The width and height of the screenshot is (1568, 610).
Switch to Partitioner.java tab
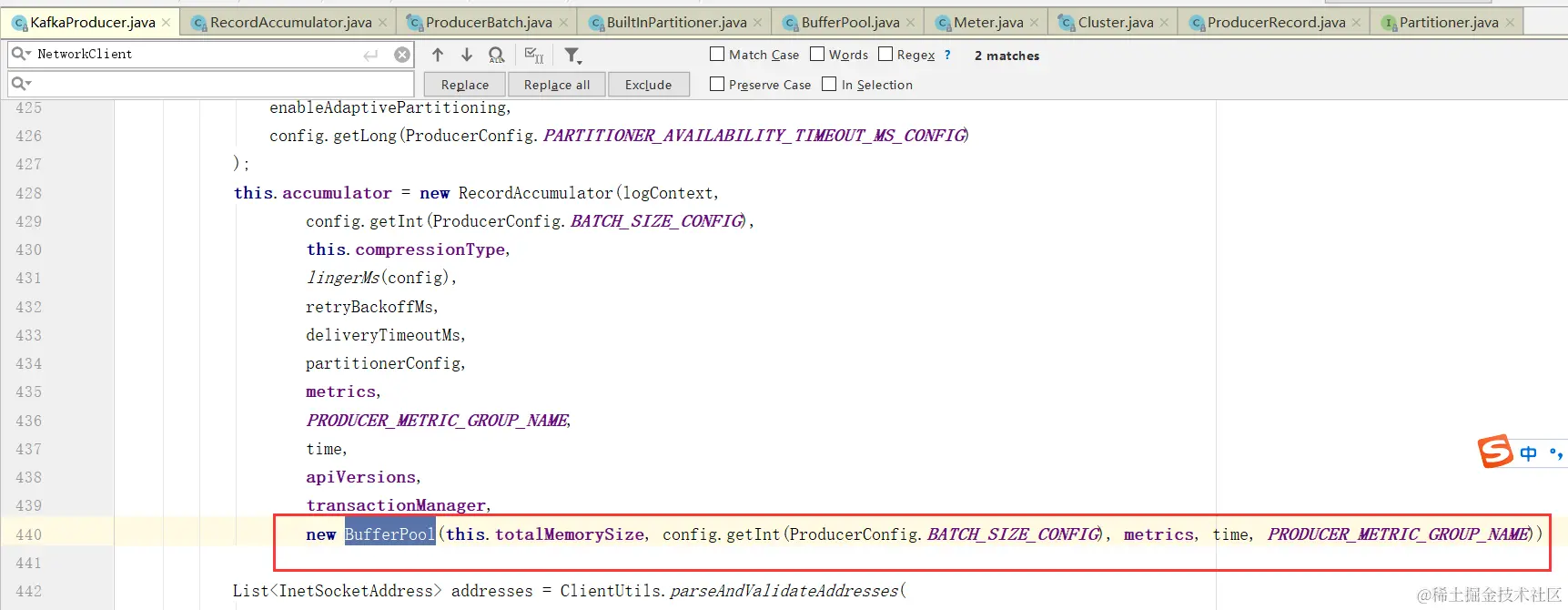tap(1449, 22)
